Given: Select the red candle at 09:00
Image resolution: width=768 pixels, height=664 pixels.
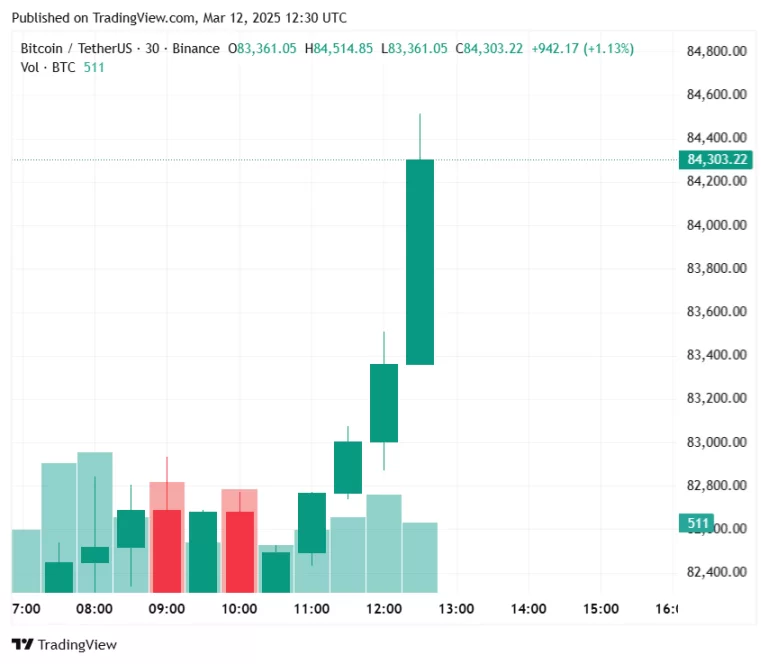Looking at the screenshot, I should pyautogui.click(x=166, y=550).
